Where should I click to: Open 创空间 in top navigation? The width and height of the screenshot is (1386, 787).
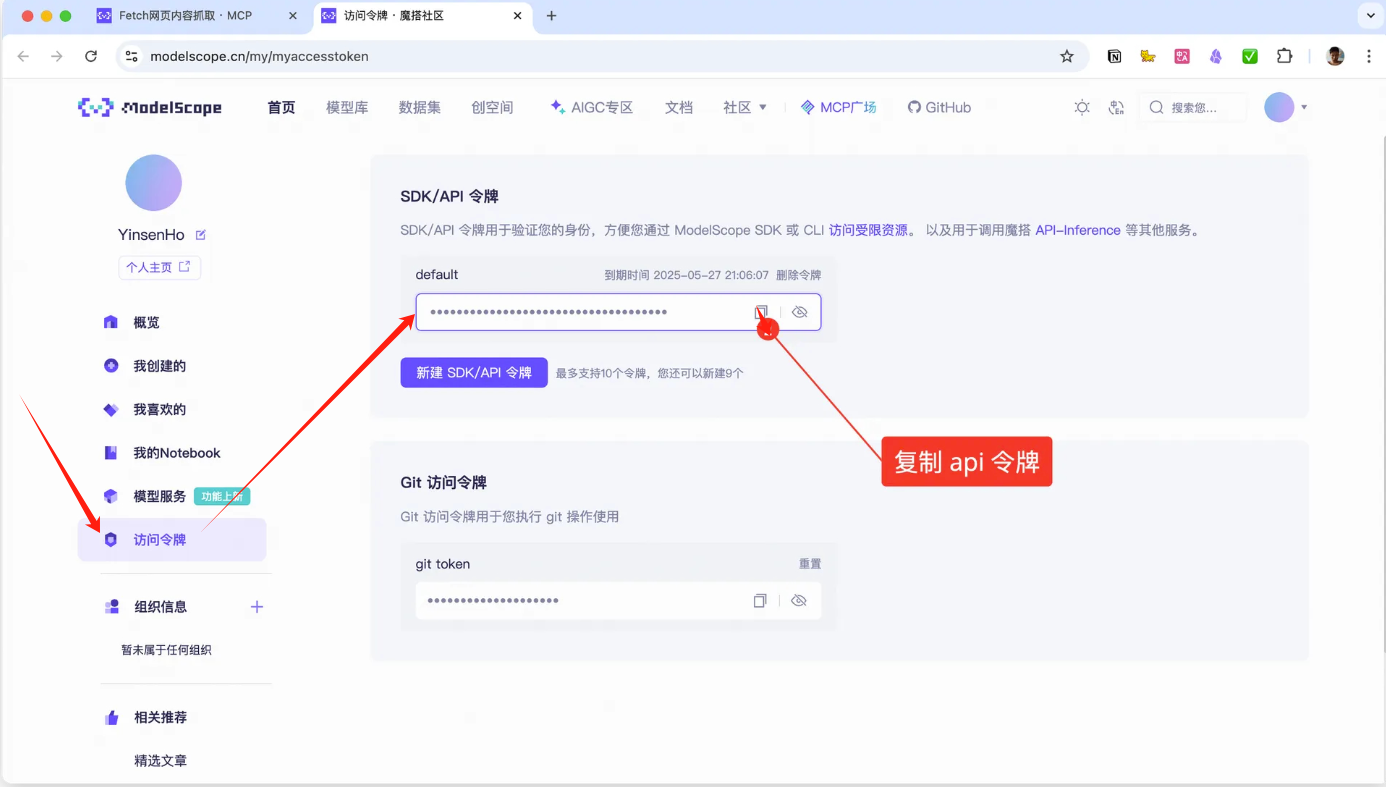[x=492, y=107]
